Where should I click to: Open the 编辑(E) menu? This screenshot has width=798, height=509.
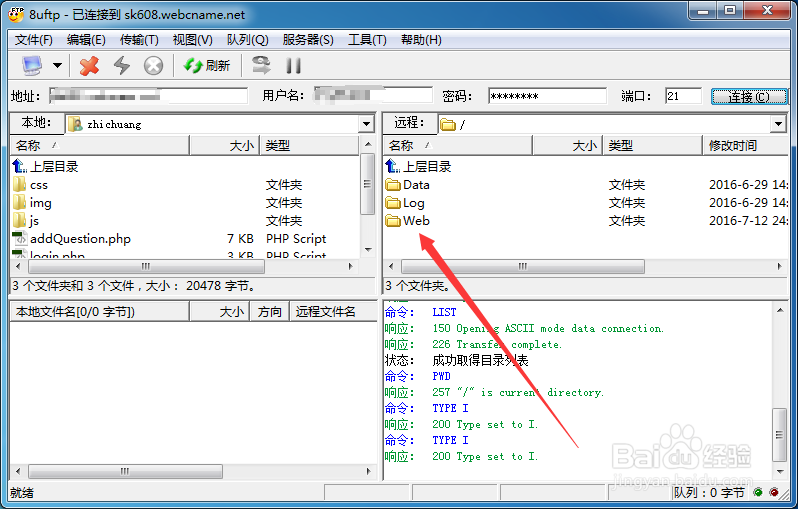(86, 40)
